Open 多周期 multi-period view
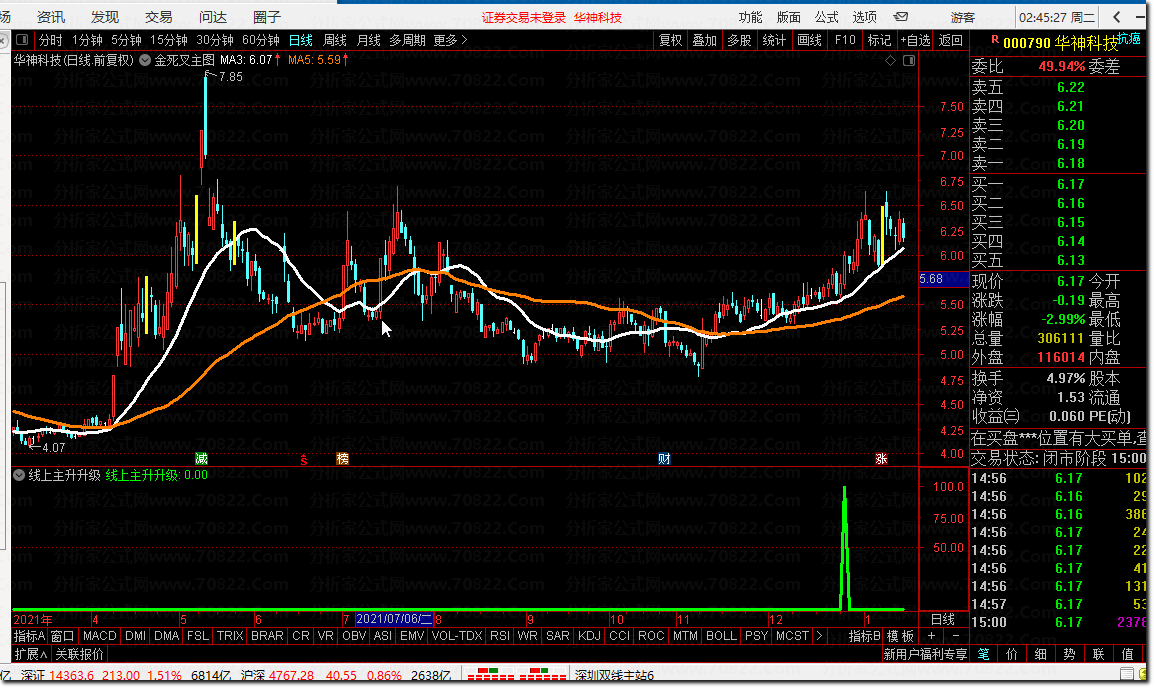The image size is (1155, 688). click(407, 40)
